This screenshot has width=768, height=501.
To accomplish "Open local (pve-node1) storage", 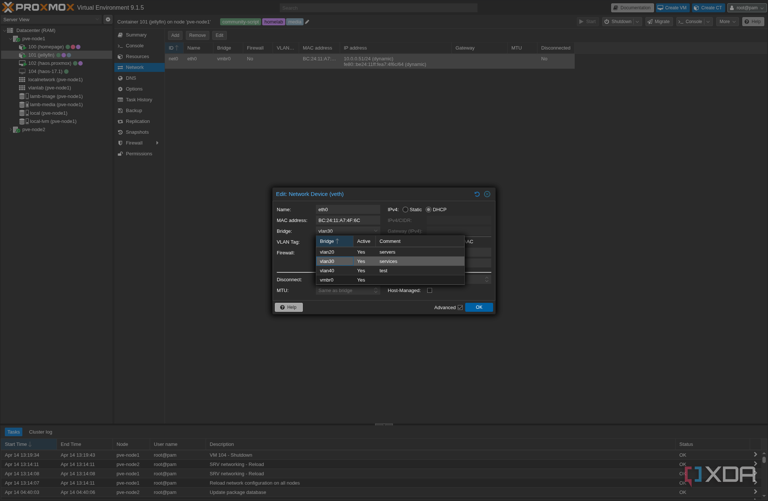I will [48, 113].
